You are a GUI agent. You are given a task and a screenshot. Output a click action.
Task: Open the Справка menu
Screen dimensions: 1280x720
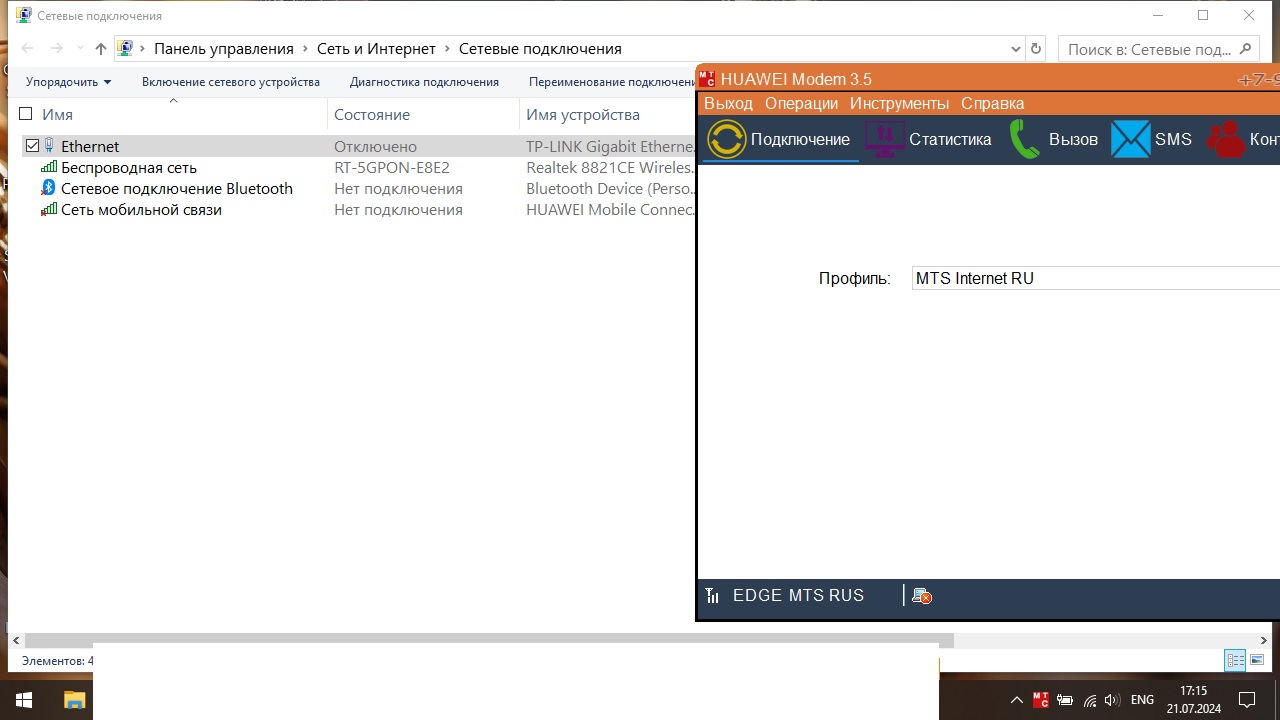tap(992, 103)
